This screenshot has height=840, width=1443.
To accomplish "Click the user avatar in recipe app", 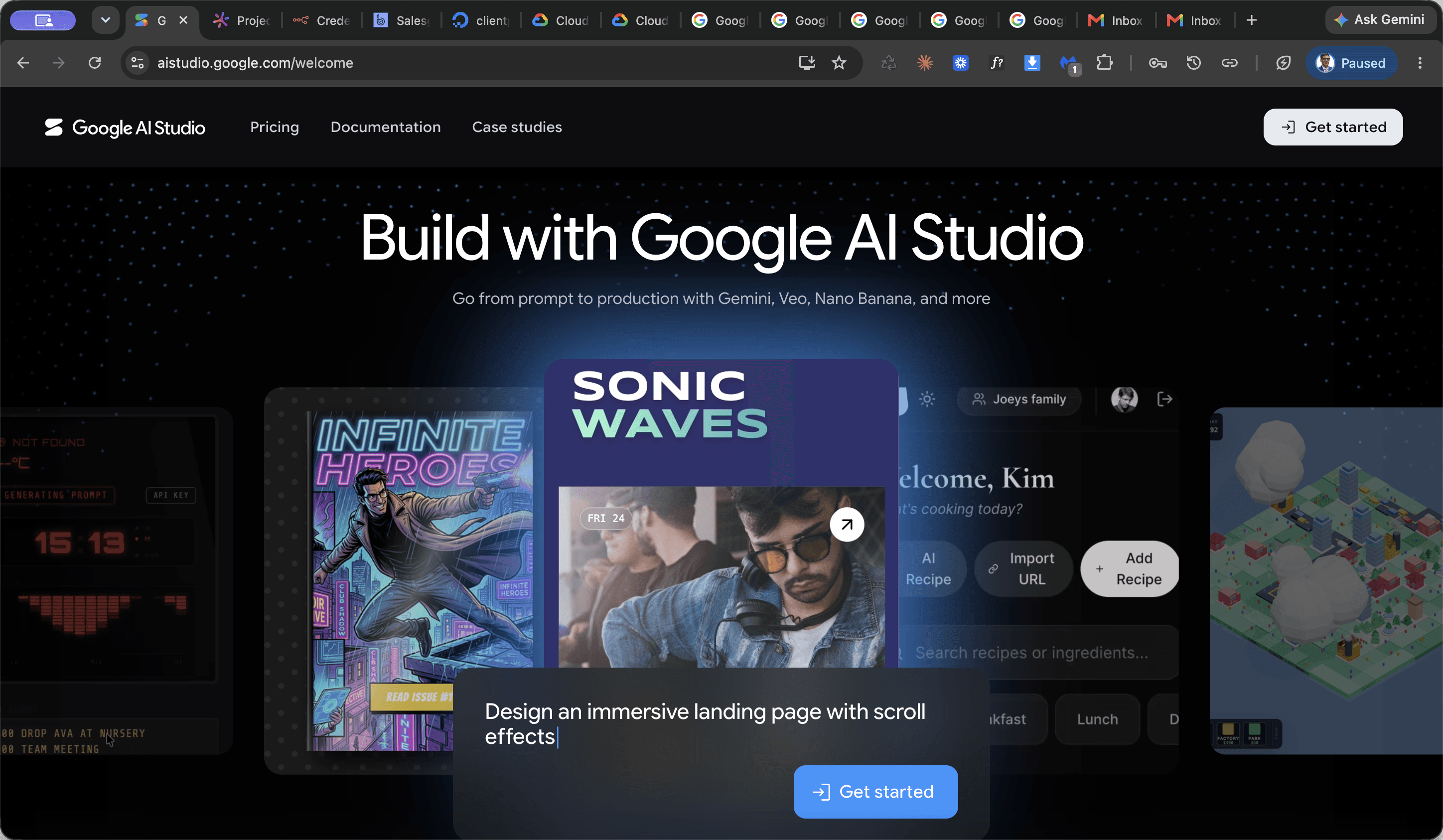I will pos(1124,399).
